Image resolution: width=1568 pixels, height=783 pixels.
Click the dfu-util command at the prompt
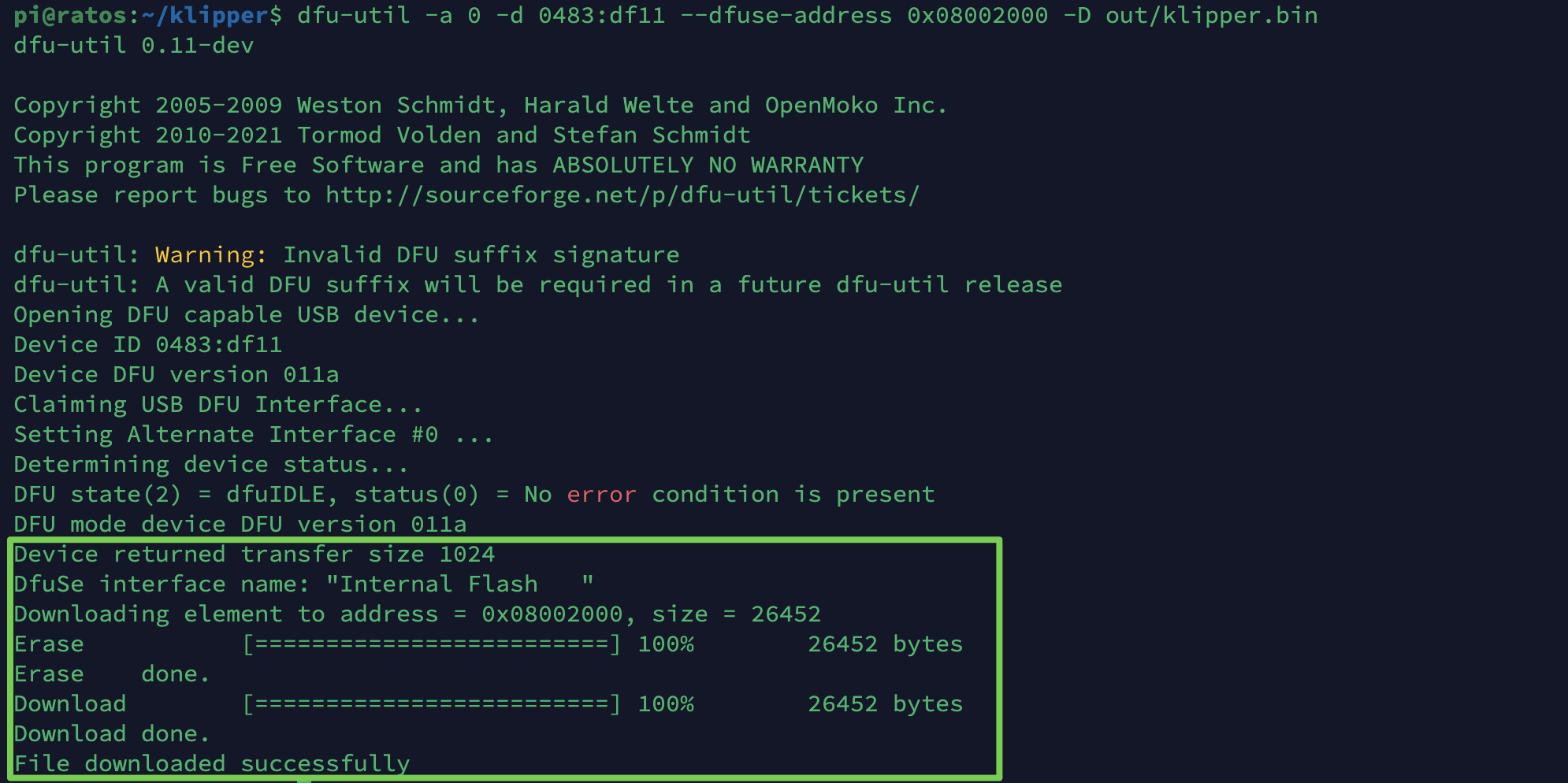point(807,16)
